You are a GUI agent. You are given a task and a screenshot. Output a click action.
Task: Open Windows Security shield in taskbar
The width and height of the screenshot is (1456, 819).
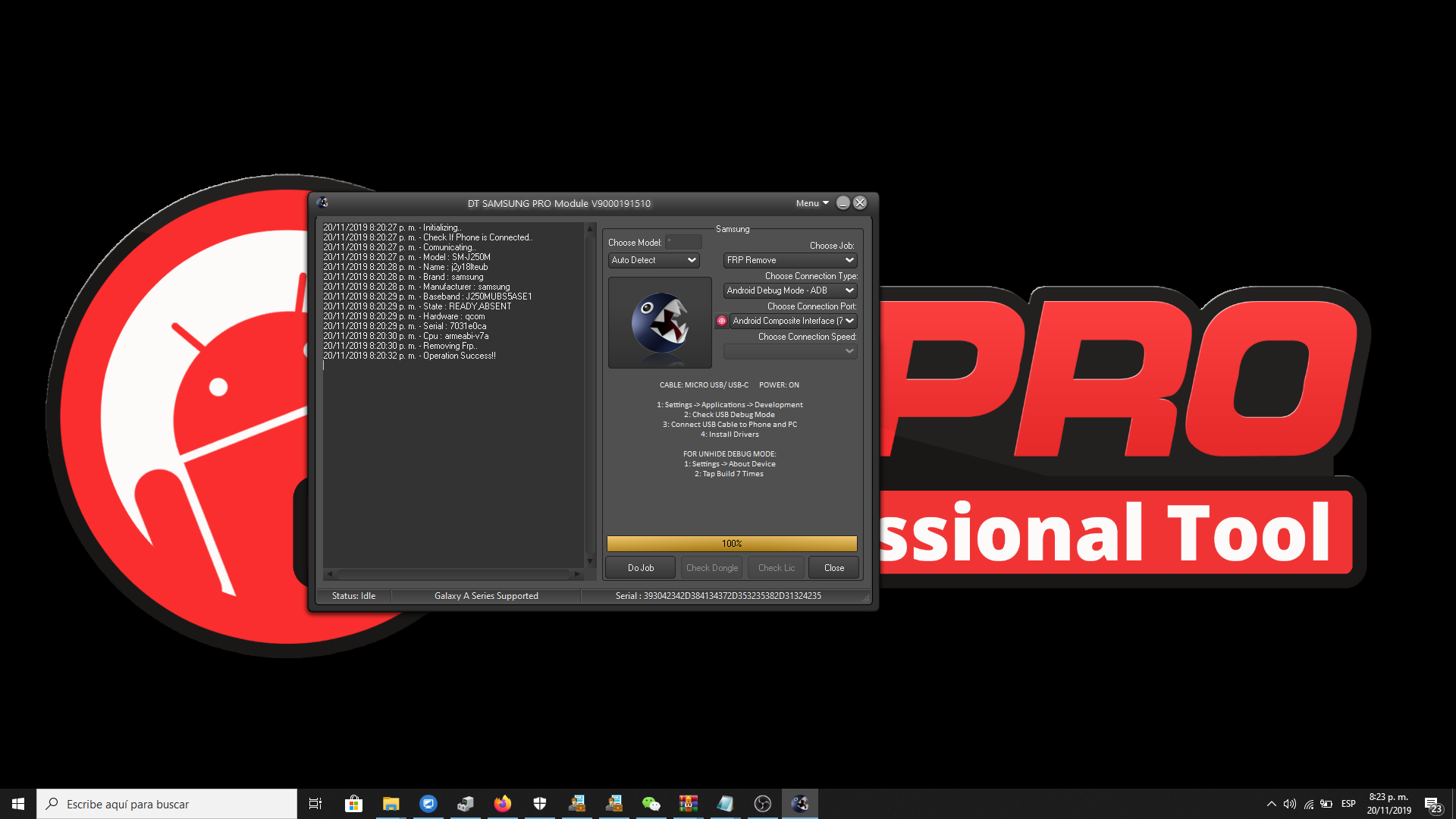540,804
